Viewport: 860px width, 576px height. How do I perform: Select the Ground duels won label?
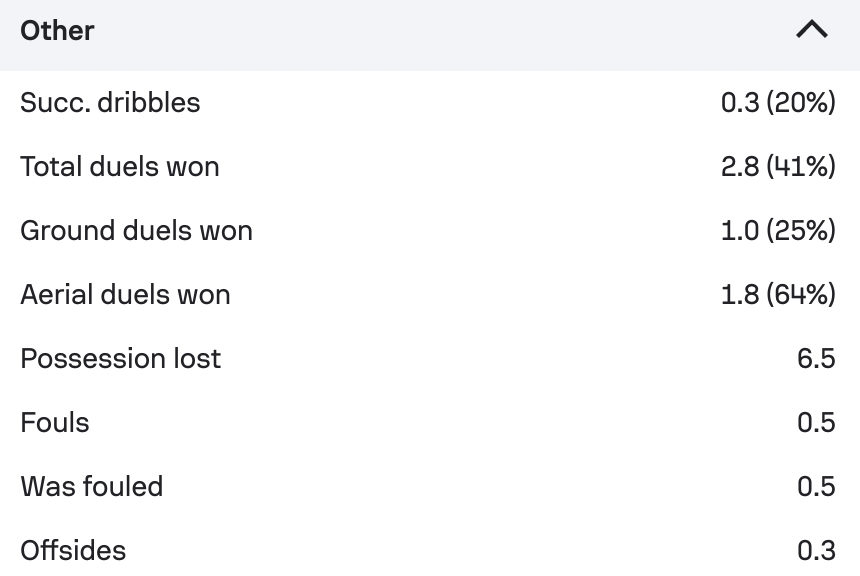coord(137,230)
